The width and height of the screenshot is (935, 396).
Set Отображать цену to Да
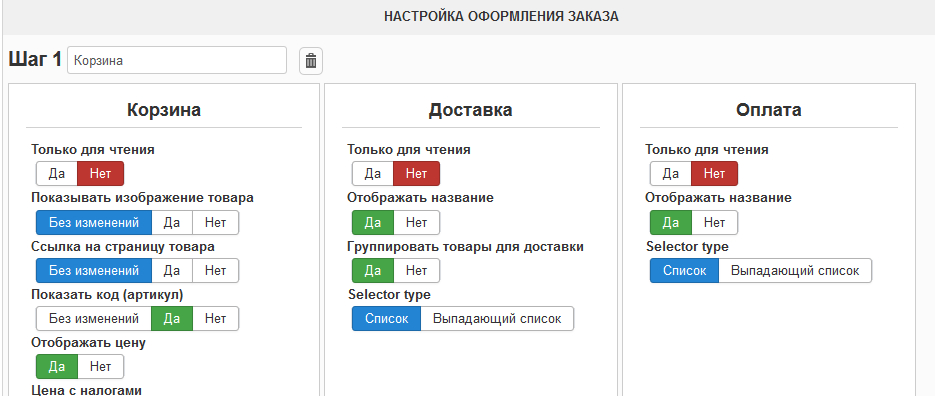pyautogui.click(x=57, y=366)
